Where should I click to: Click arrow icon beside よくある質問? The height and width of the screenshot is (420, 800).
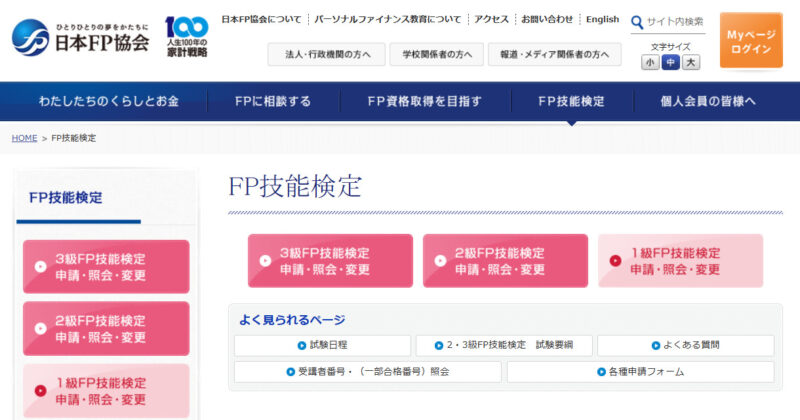[656, 345]
